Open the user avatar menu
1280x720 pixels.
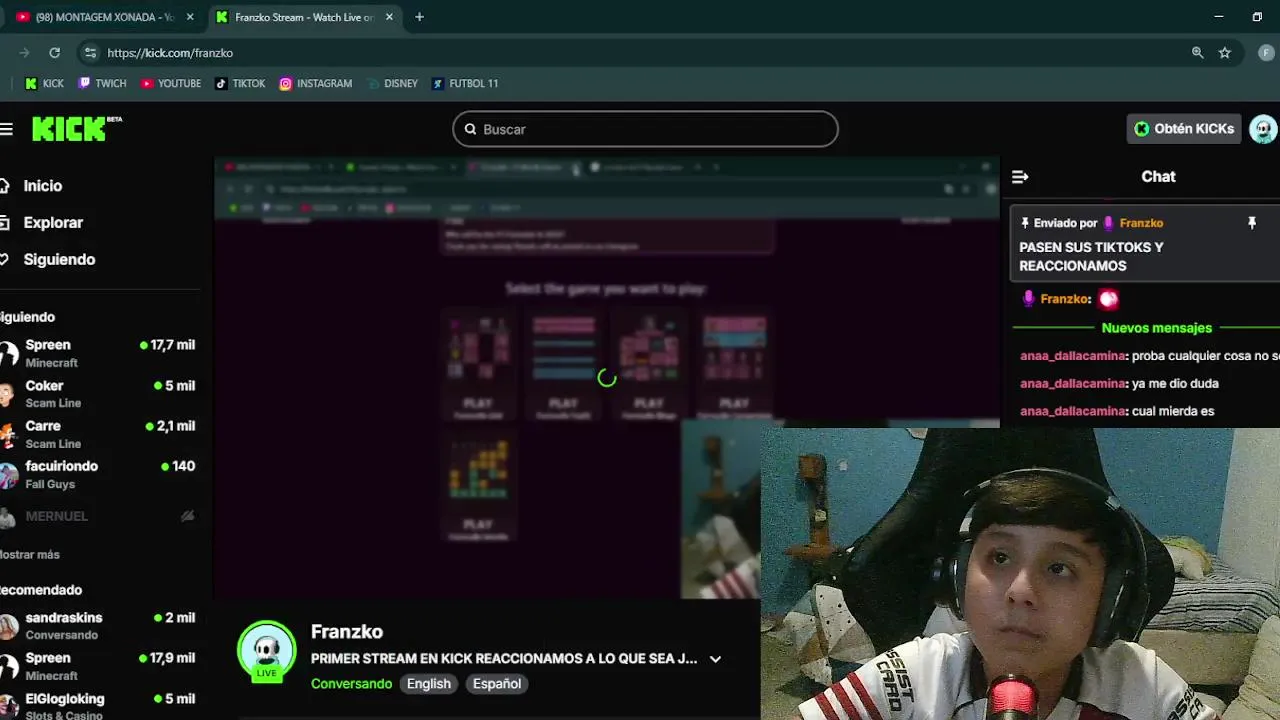coord(1263,129)
